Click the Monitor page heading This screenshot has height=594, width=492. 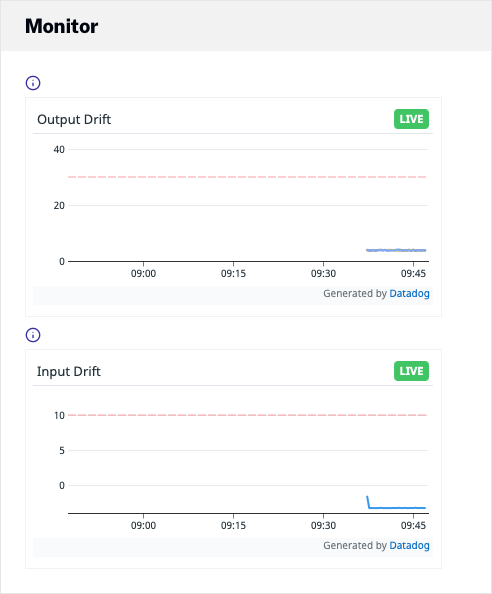click(61, 26)
